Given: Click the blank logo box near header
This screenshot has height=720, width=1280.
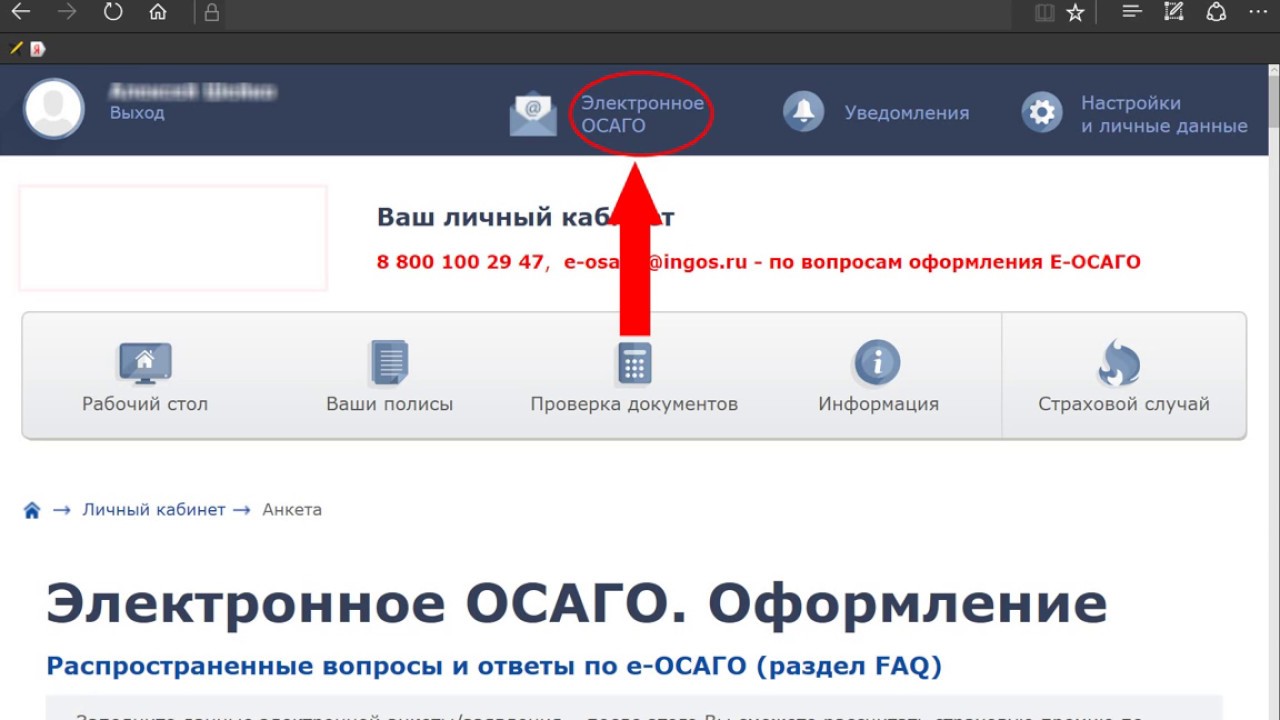Looking at the screenshot, I should click(173, 238).
